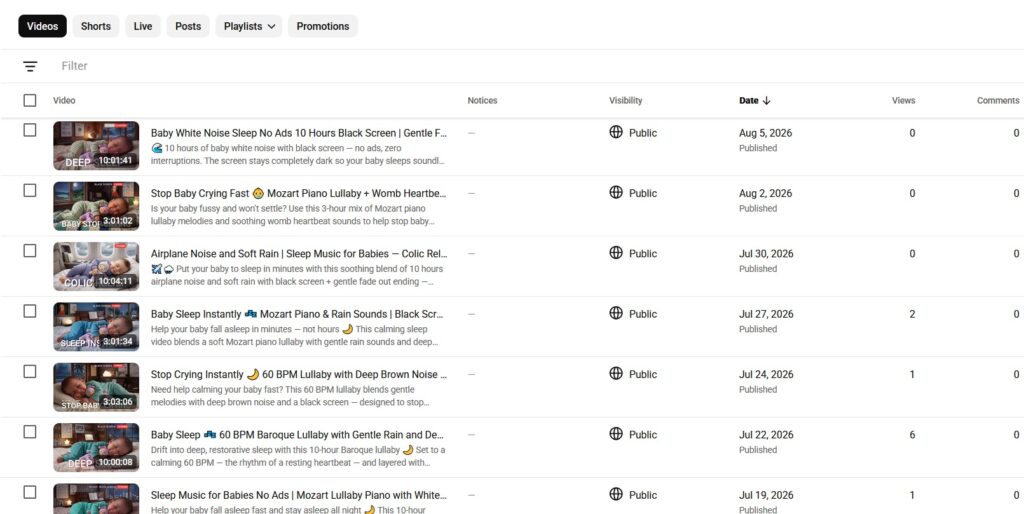Tick checkbox for Airplane Noise and Soft Rain
This screenshot has width=1024, height=514.
coord(30,251)
